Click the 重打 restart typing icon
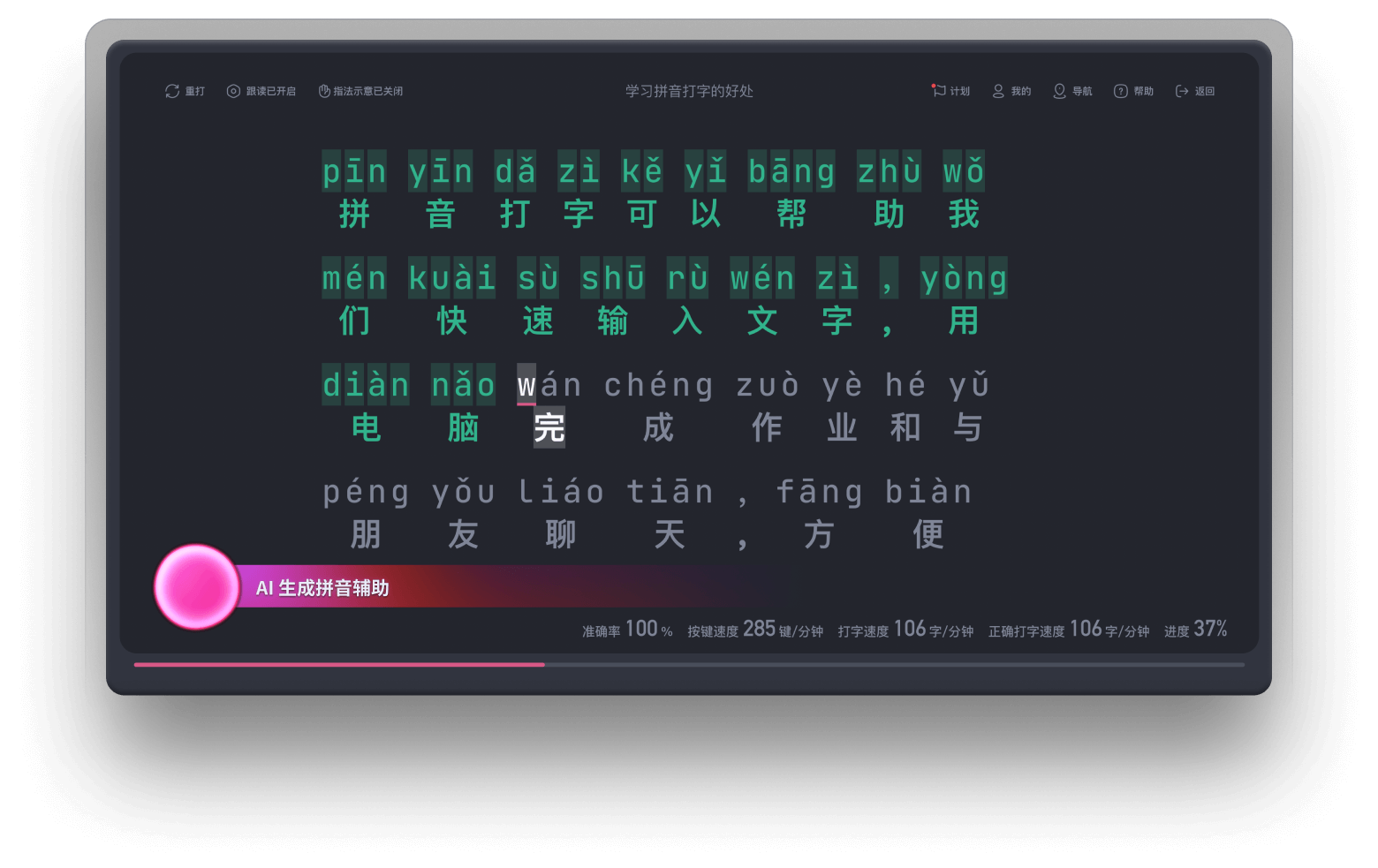This screenshot has height=868, width=1378. [172, 91]
